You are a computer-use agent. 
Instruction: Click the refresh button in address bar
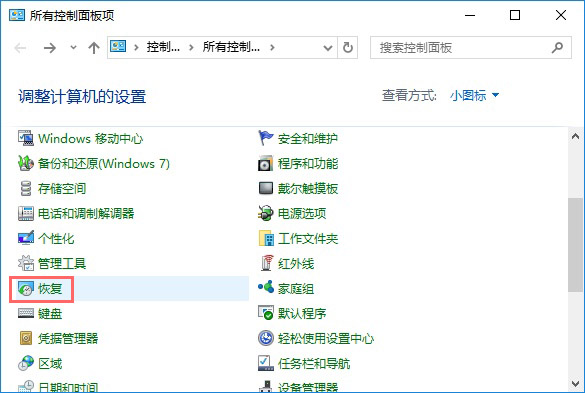348,48
